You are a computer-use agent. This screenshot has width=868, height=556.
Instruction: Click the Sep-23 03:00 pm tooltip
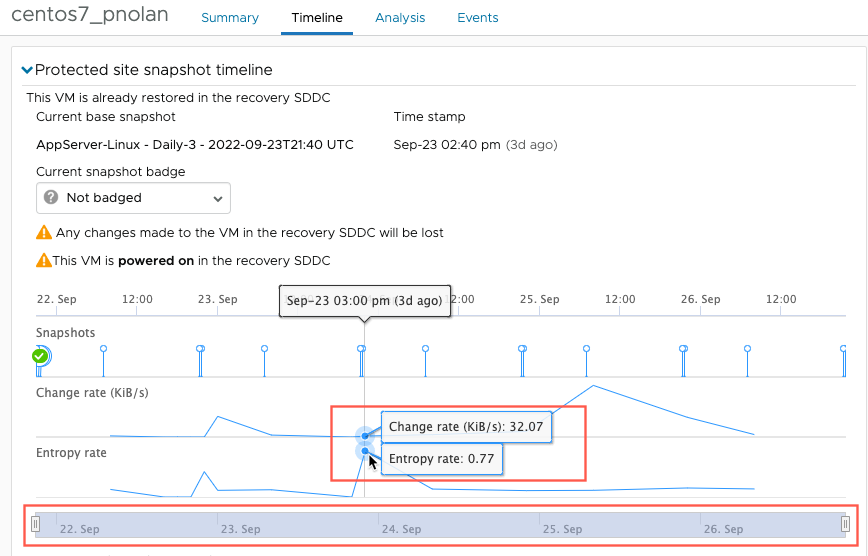(365, 301)
